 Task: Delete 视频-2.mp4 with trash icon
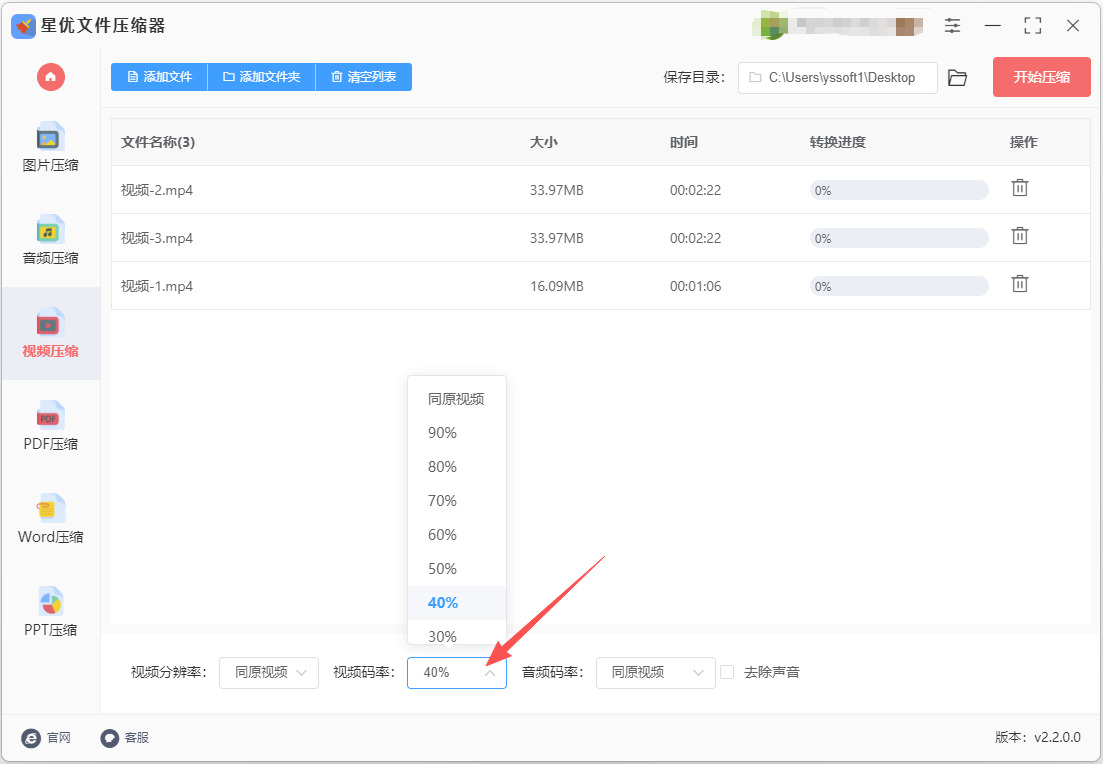click(1019, 188)
